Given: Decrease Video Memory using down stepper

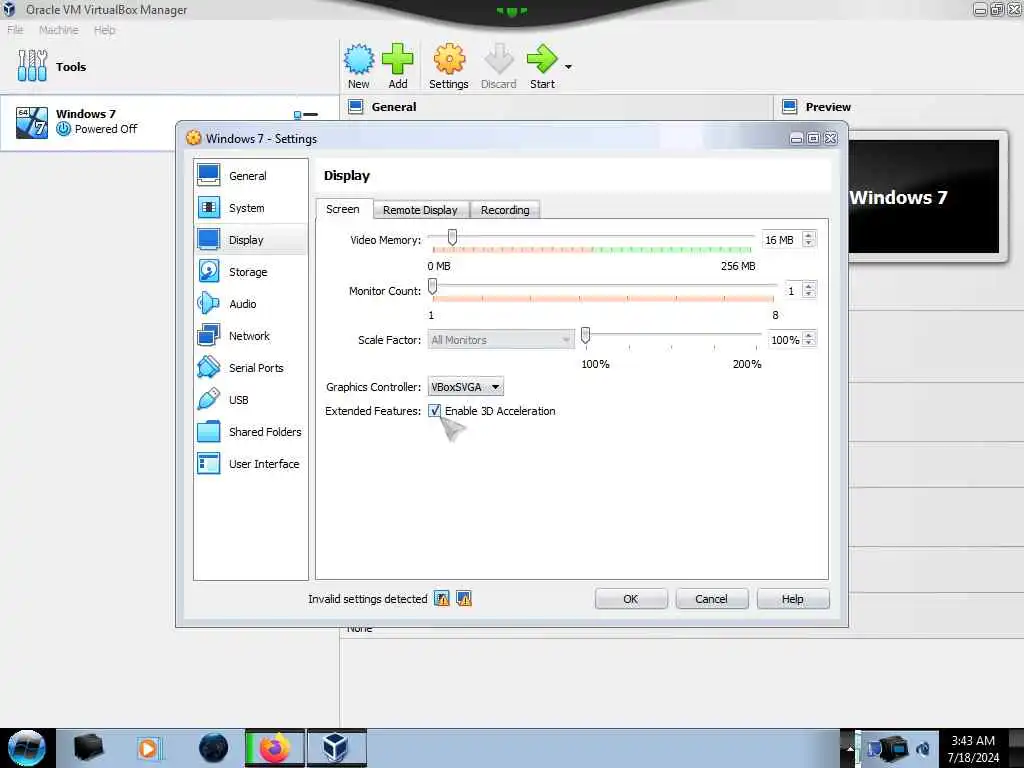Looking at the screenshot, I should [x=809, y=244].
